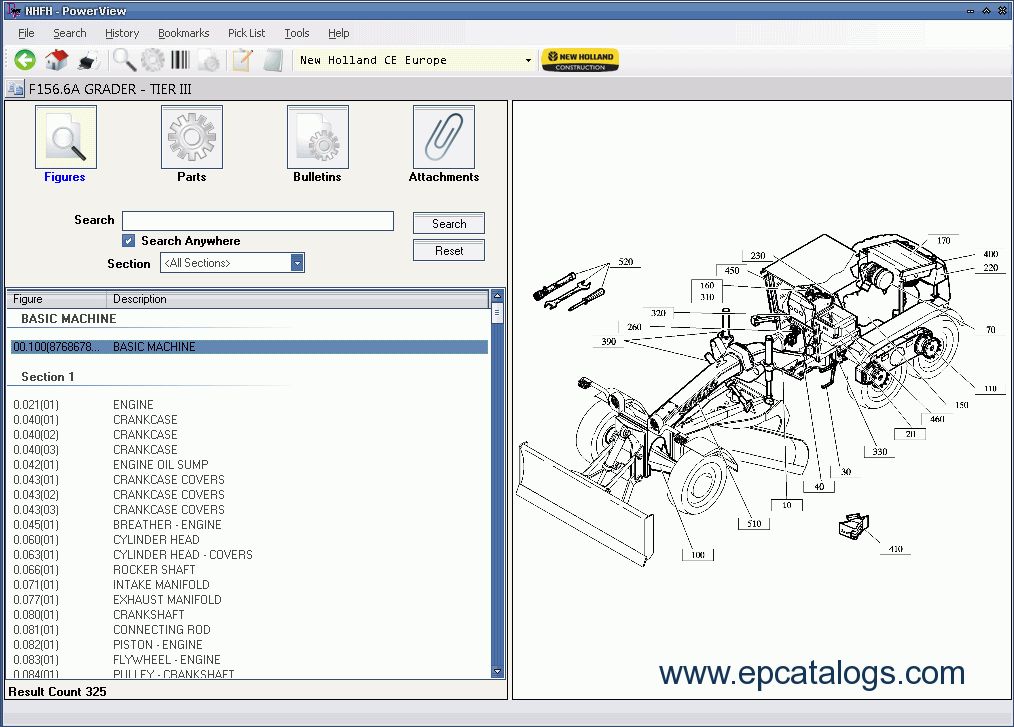This screenshot has width=1014, height=727.
Task: Open the Tools menu
Action: (x=297, y=33)
